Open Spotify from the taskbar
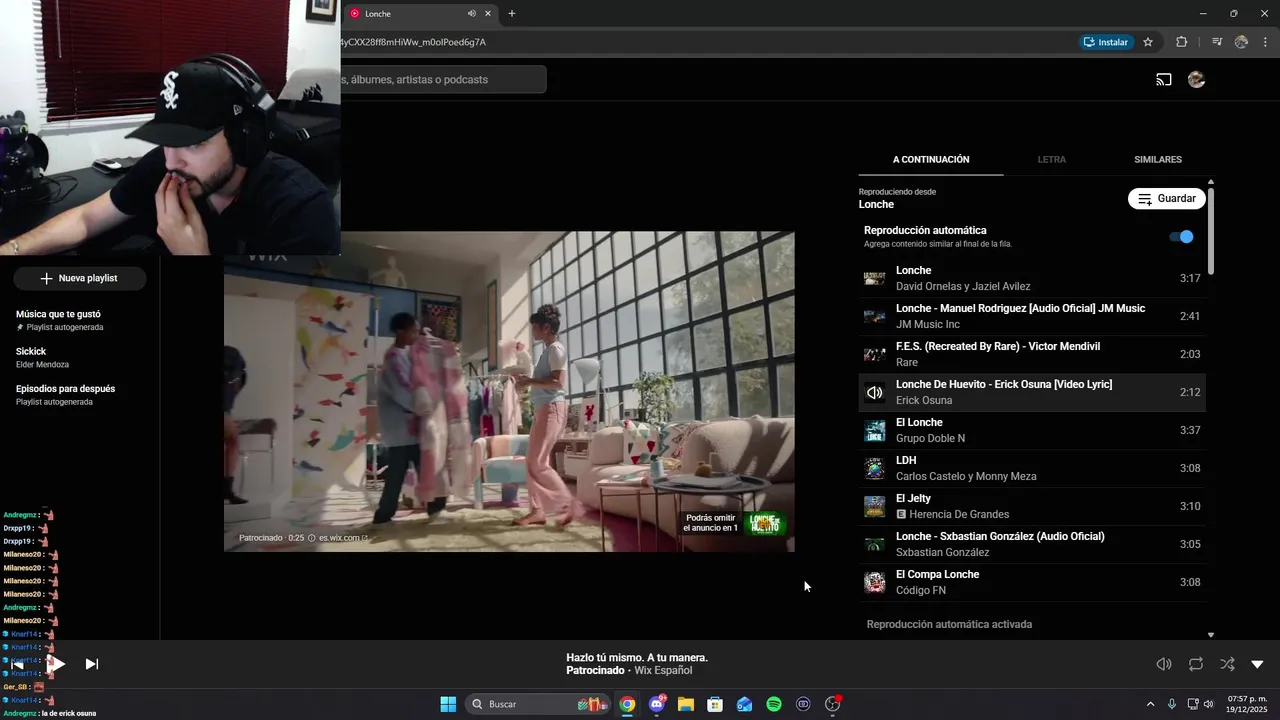Screen dimensions: 1280x720 (x=774, y=704)
